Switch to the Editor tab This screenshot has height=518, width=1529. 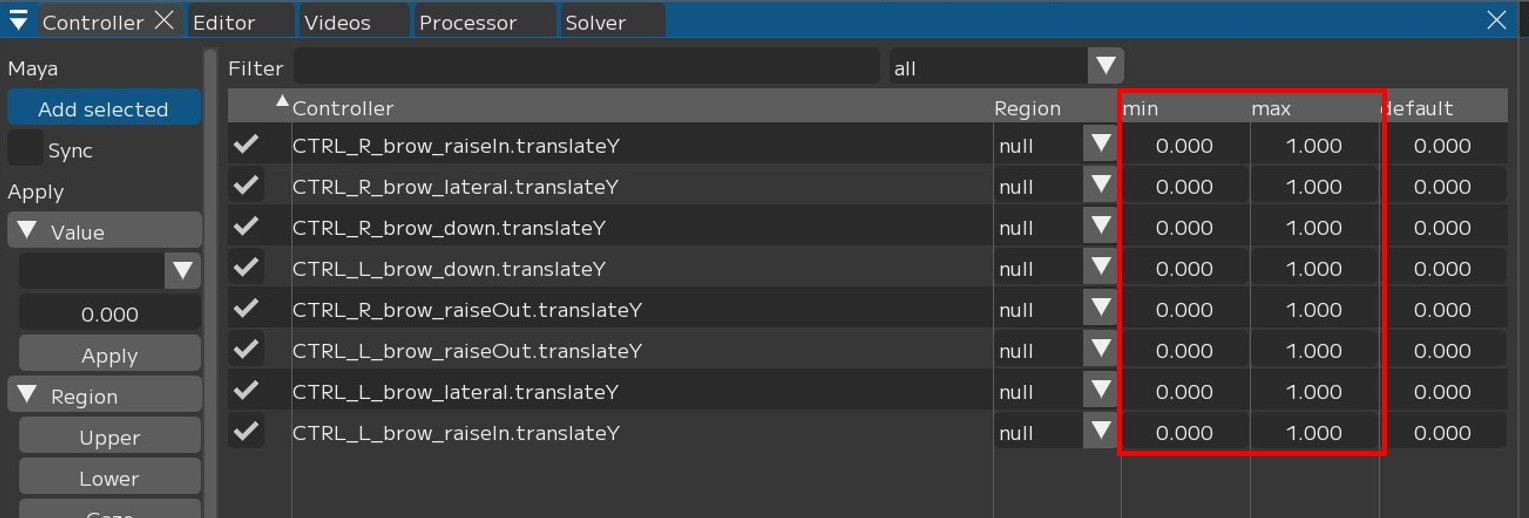coord(224,22)
